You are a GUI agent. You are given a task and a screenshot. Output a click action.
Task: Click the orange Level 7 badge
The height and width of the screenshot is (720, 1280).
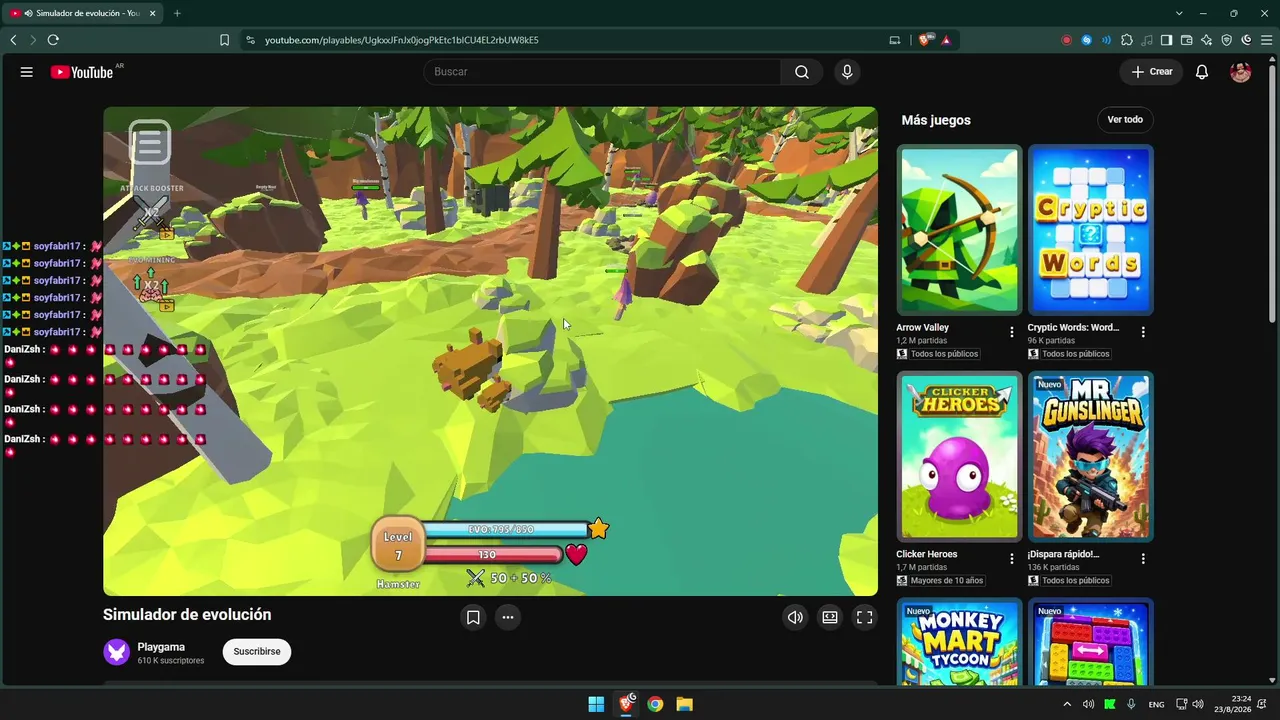[398, 546]
